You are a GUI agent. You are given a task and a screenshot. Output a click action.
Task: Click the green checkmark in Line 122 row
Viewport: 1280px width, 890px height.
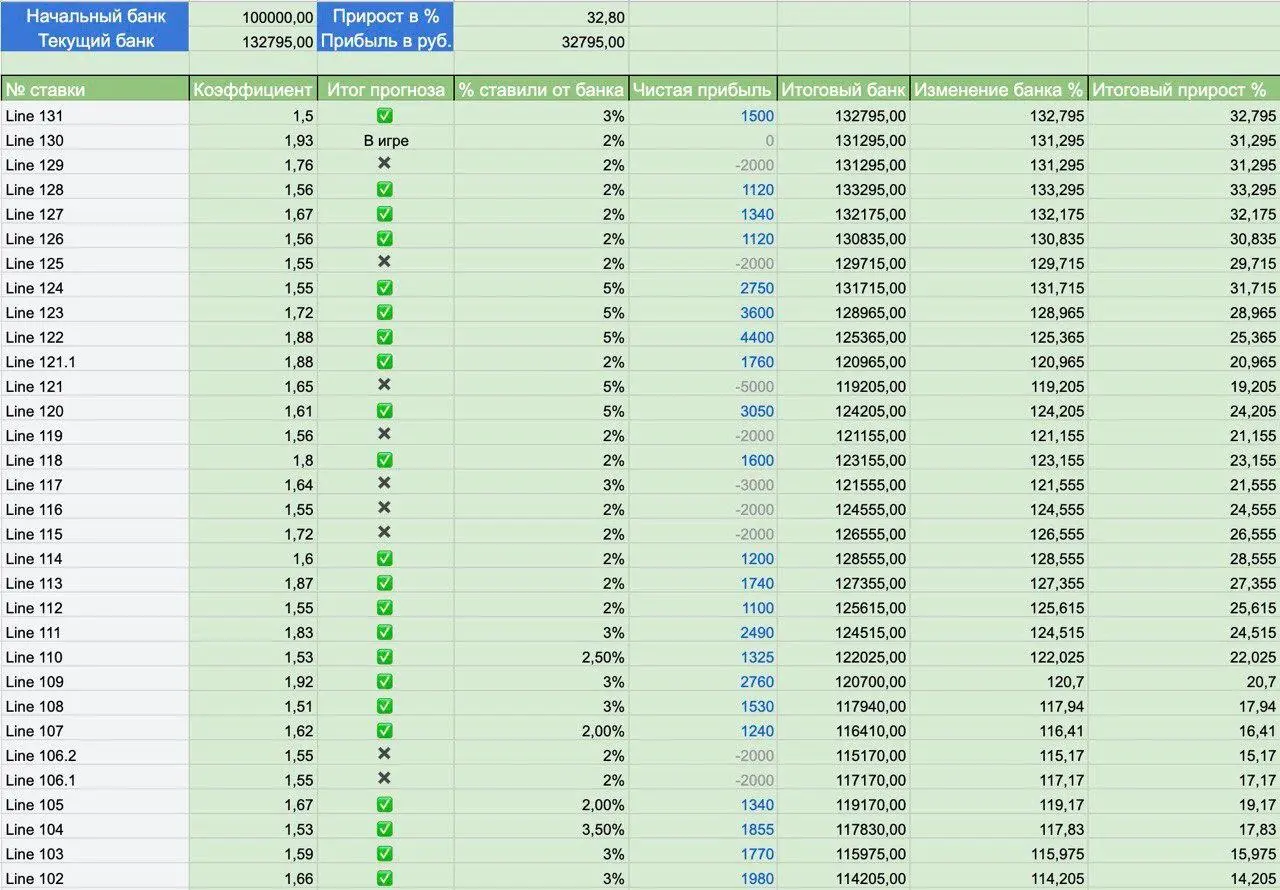pyautogui.click(x=385, y=337)
